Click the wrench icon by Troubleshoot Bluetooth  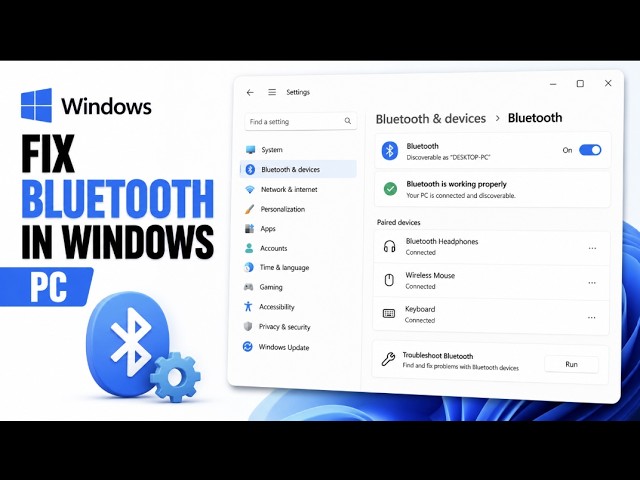coord(388,359)
